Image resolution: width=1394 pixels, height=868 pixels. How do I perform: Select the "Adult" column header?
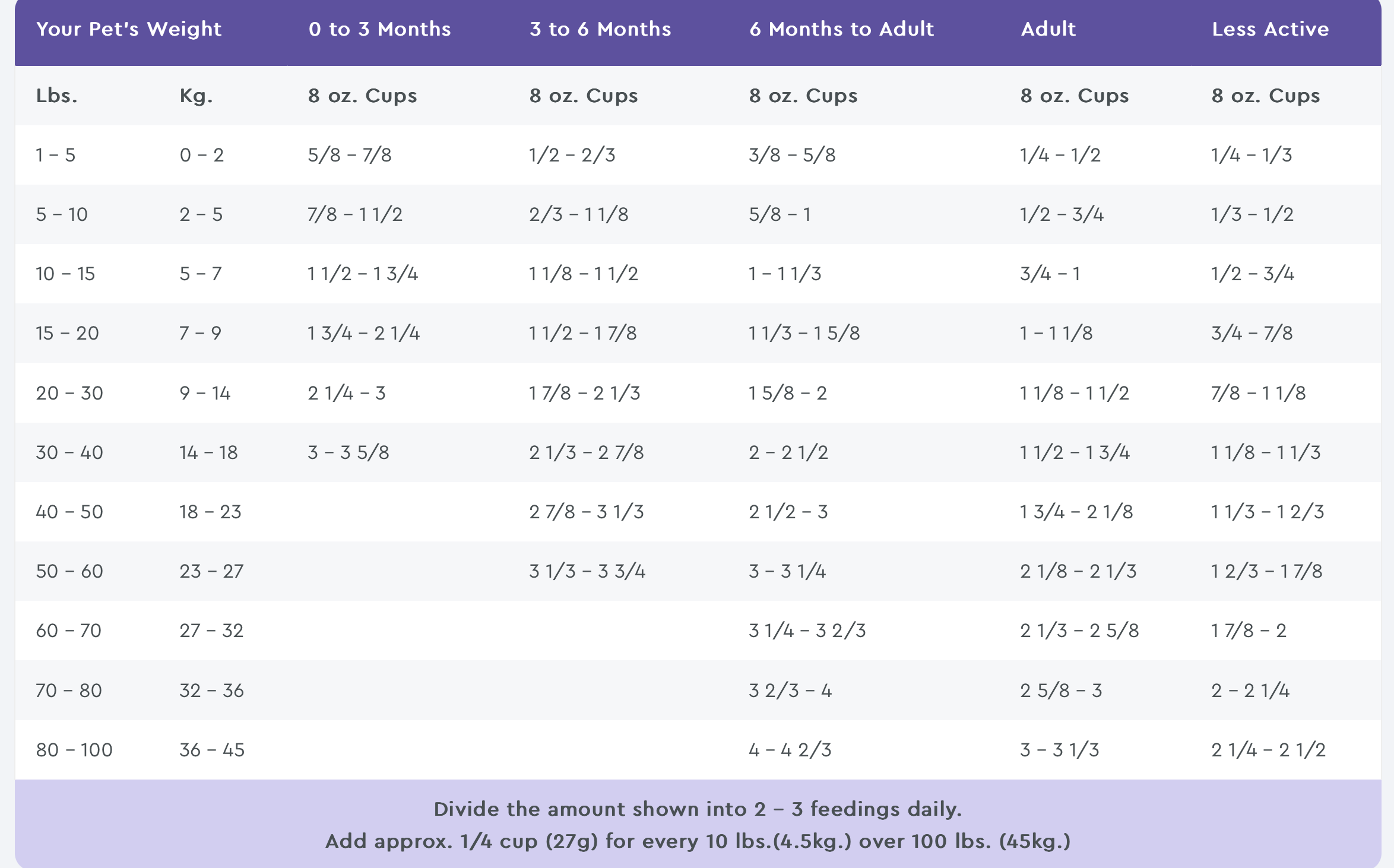click(x=1048, y=29)
